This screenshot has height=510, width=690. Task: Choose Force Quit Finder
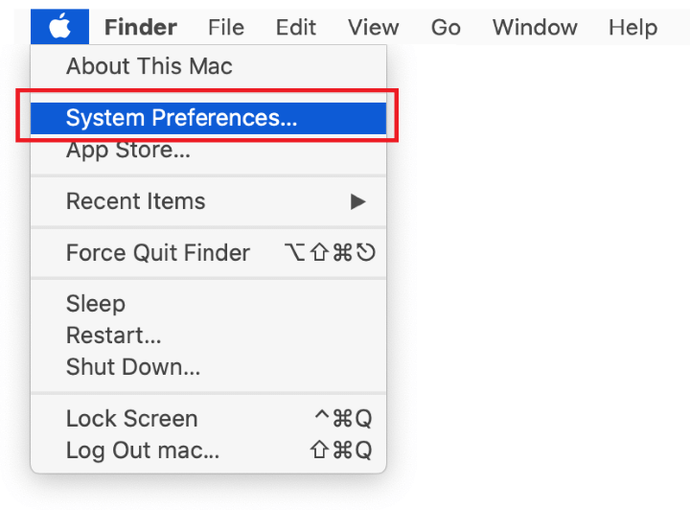[x=158, y=253]
